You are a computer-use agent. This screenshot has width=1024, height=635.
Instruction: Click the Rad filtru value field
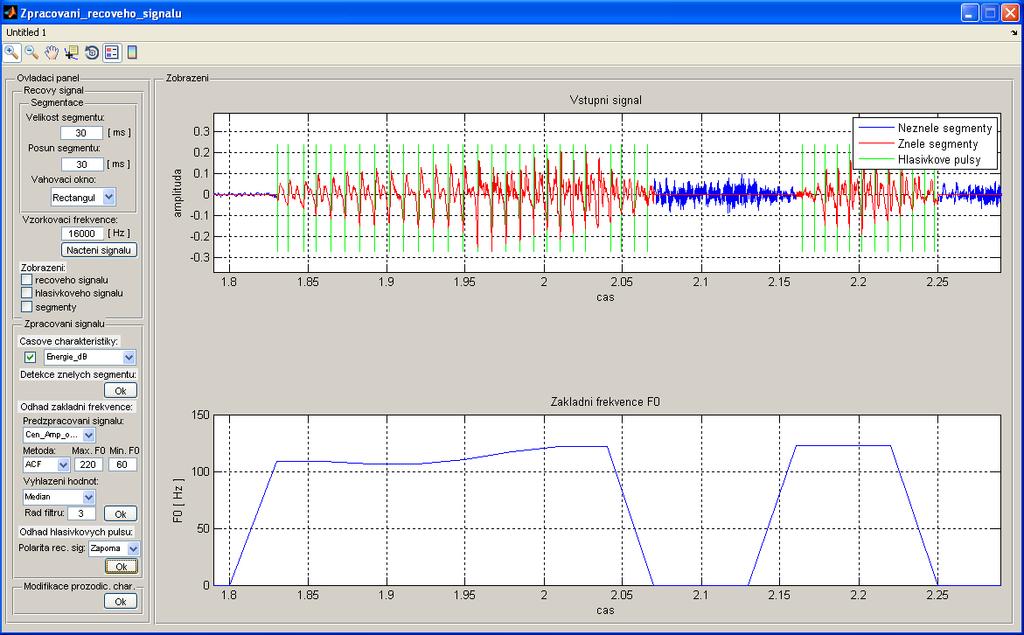[x=82, y=513]
